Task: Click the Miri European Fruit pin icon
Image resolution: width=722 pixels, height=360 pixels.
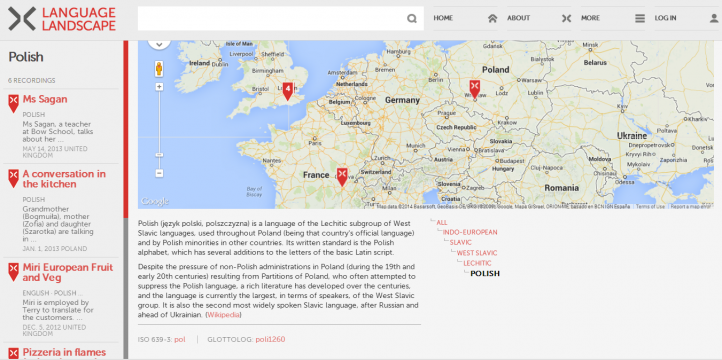Action: coord(13,272)
